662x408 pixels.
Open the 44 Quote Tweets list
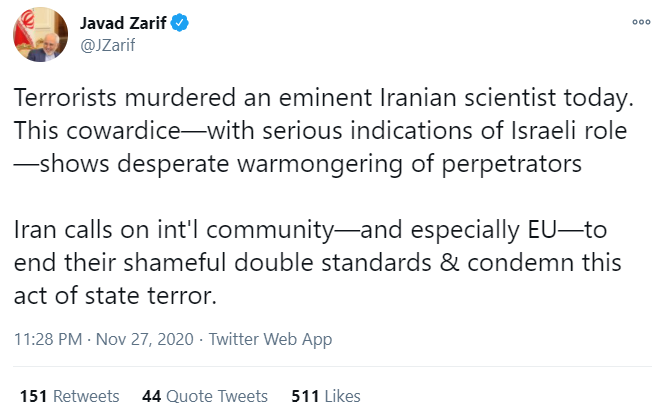tap(206, 396)
